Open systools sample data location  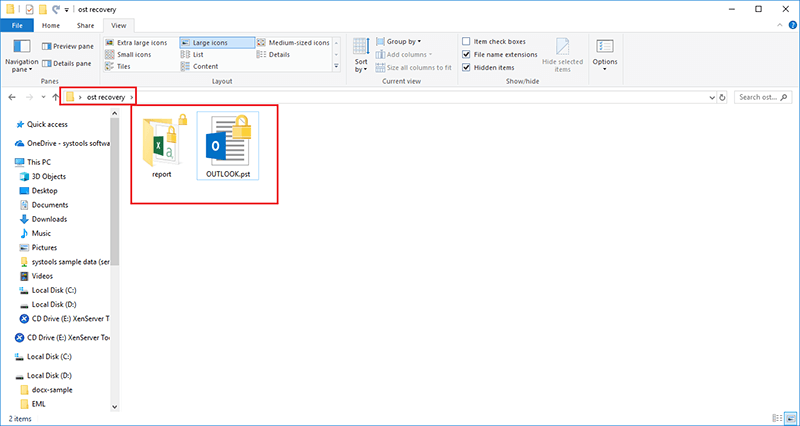point(65,262)
